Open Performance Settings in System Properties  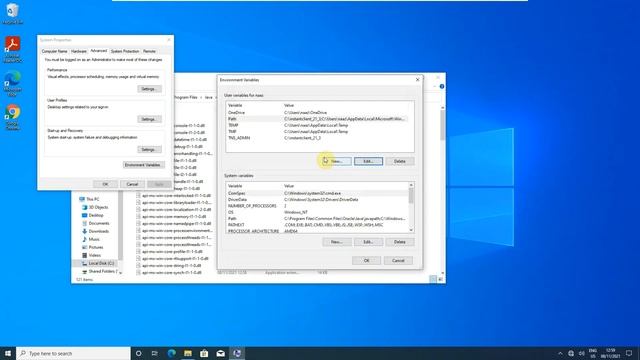pos(149,89)
